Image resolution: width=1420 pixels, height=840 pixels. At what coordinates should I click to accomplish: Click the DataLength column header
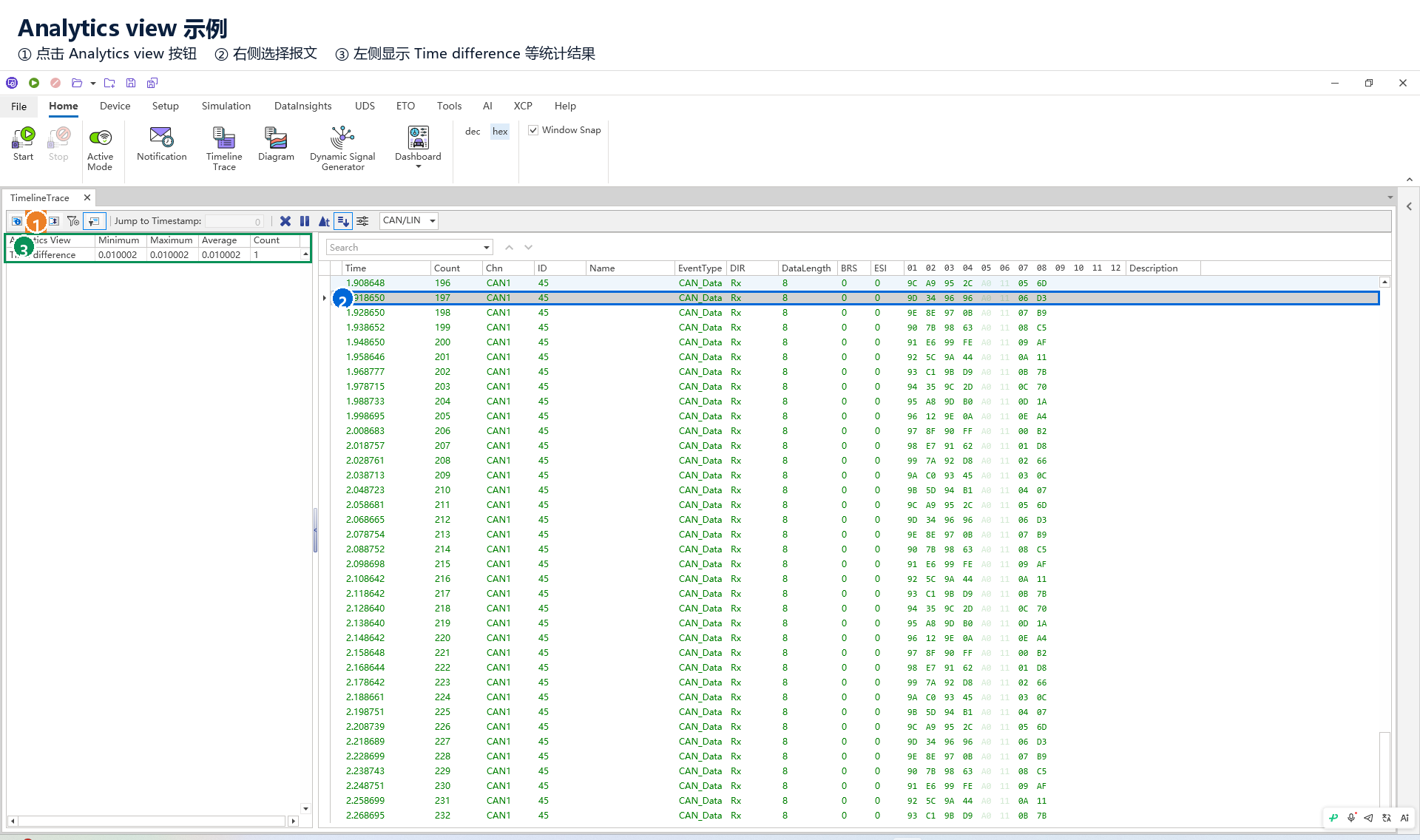[807, 268]
